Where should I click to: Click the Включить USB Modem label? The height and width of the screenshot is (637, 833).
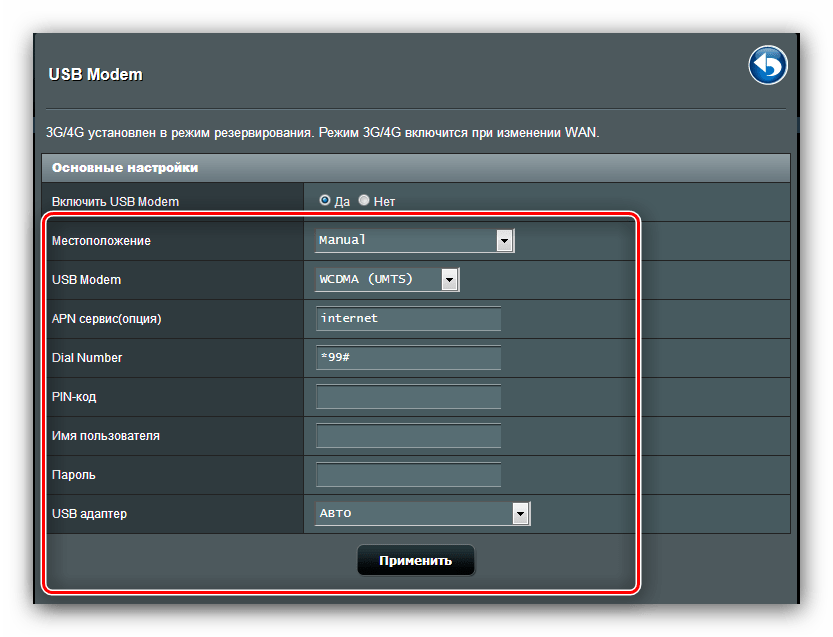click(115, 201)
